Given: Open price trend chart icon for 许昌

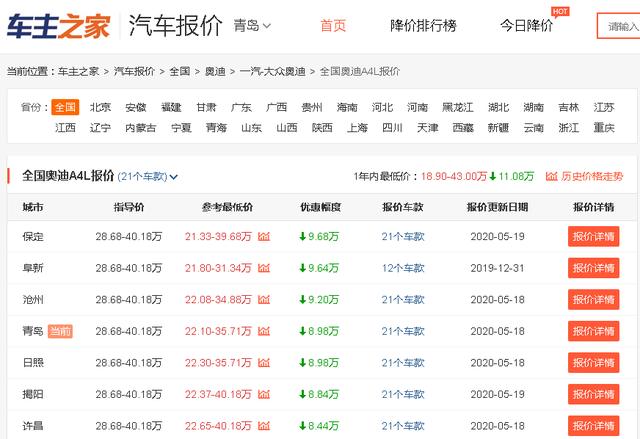Looking at the screenshot, I should tap(264, 426).
